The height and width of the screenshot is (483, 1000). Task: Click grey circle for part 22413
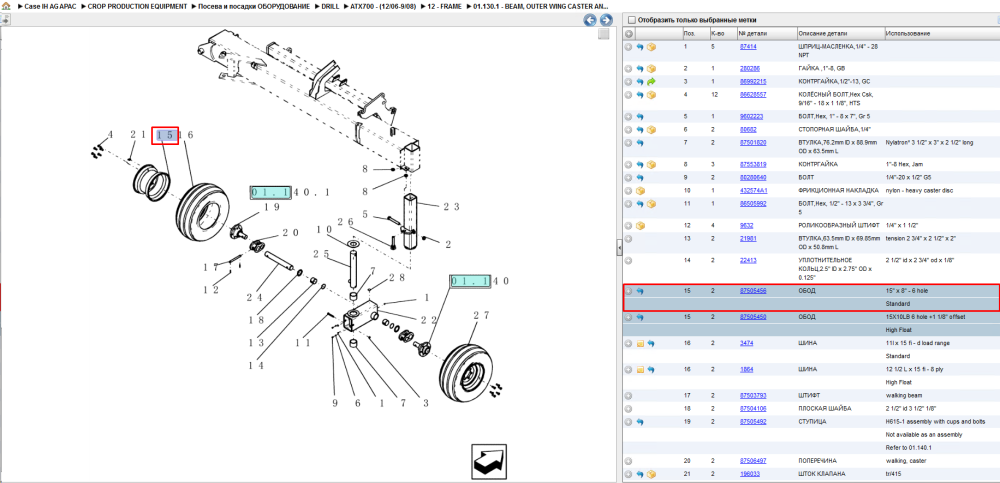tap(628, 260)
